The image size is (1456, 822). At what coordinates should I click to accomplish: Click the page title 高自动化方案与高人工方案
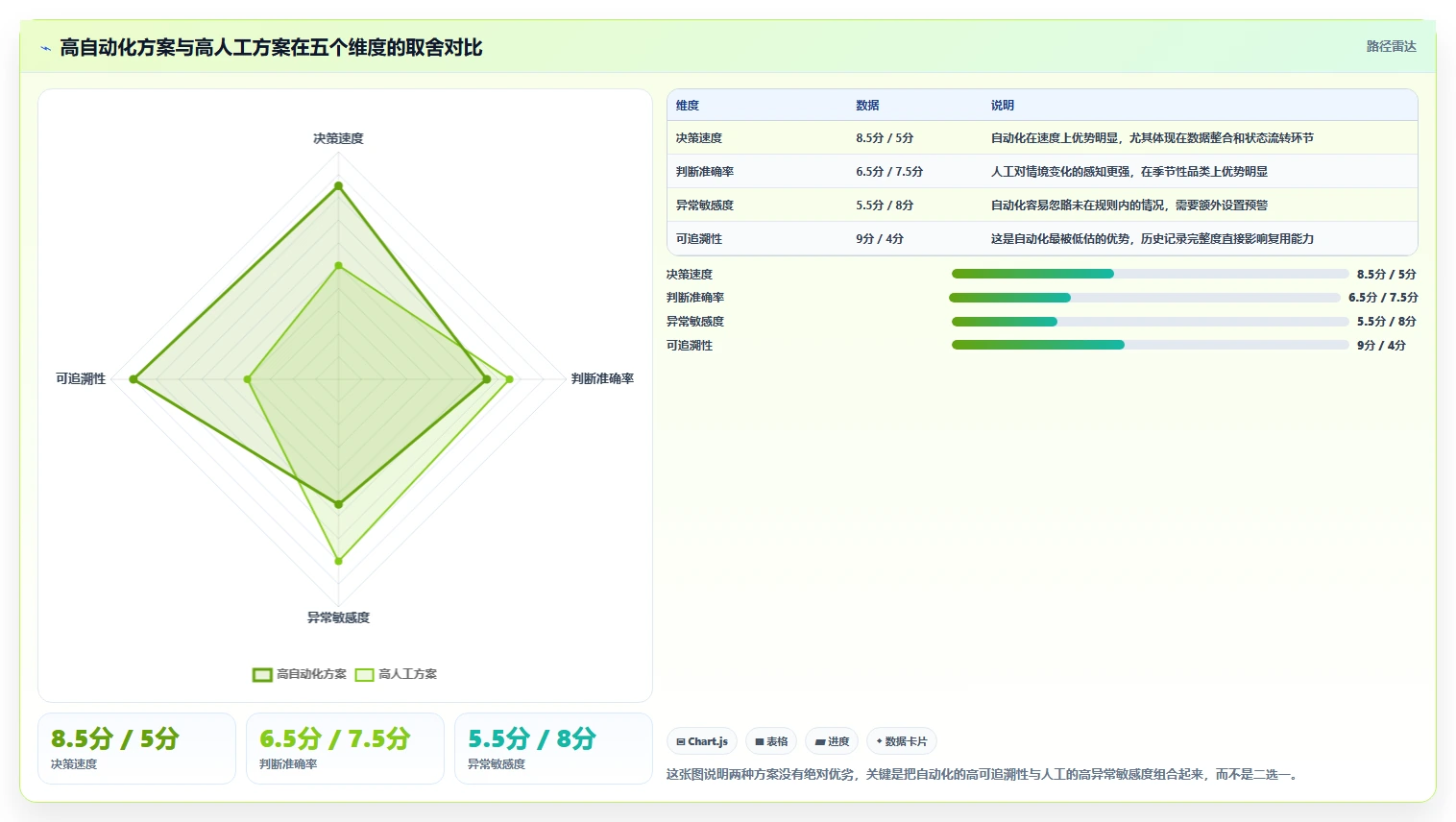(271, 48)
